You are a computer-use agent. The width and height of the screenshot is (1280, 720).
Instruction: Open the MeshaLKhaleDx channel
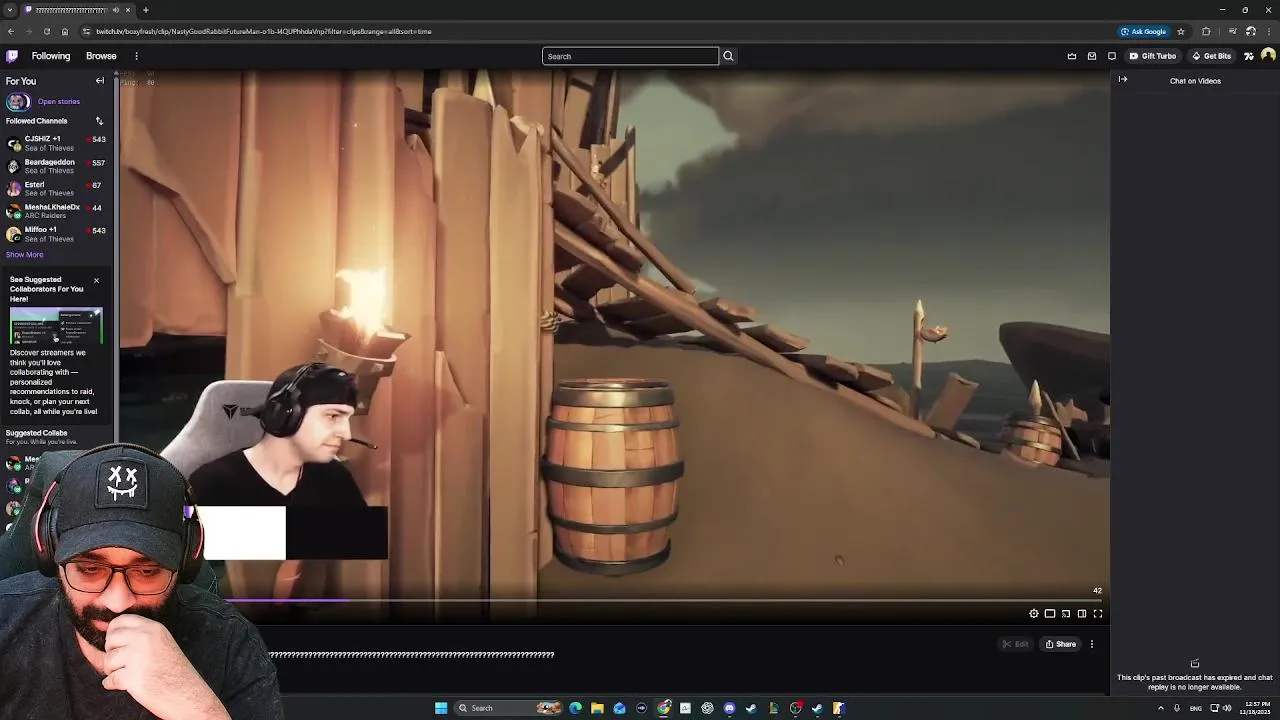(56, 211)
